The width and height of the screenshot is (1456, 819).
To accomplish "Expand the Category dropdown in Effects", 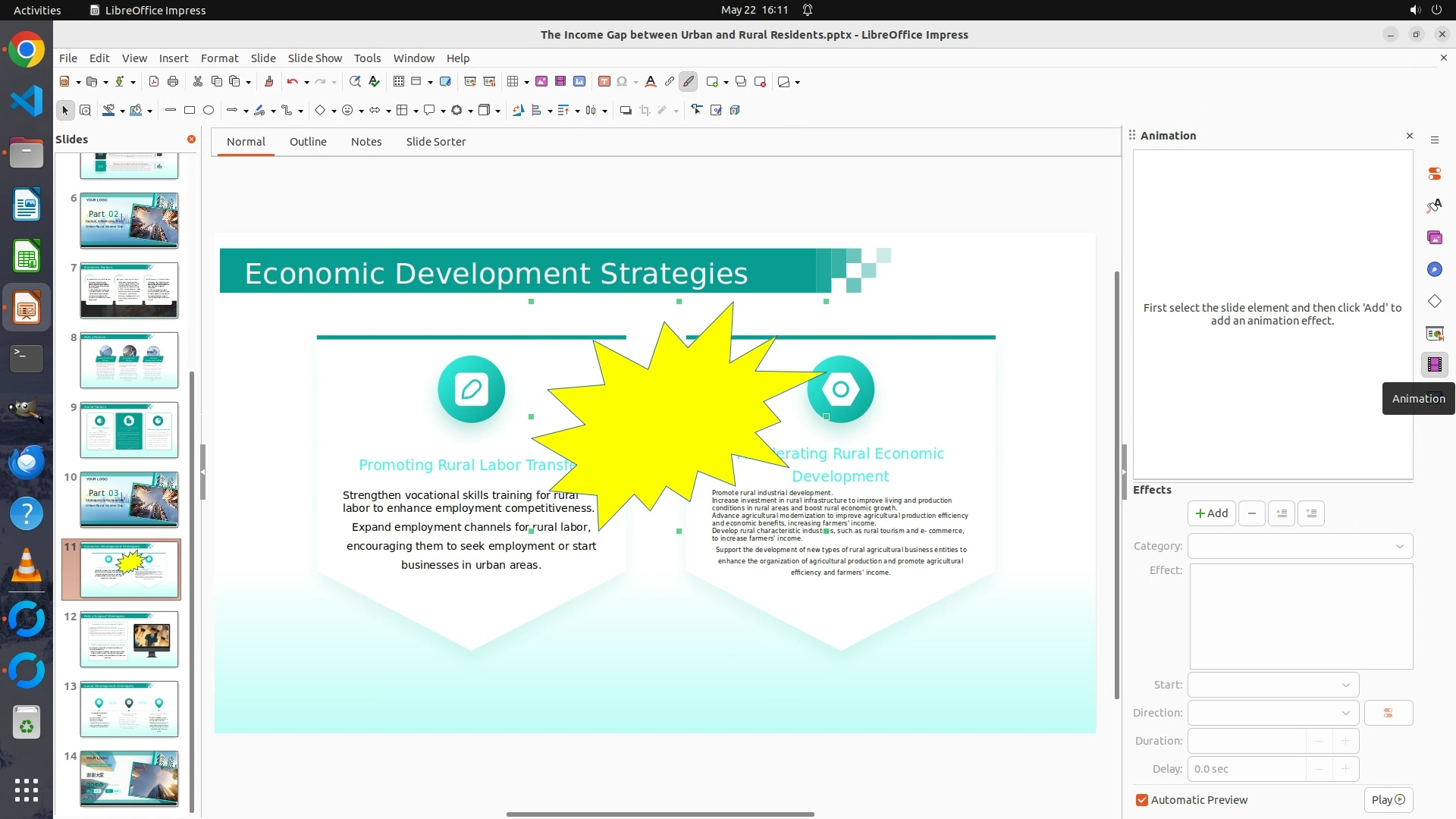I will coord(1300,546).
